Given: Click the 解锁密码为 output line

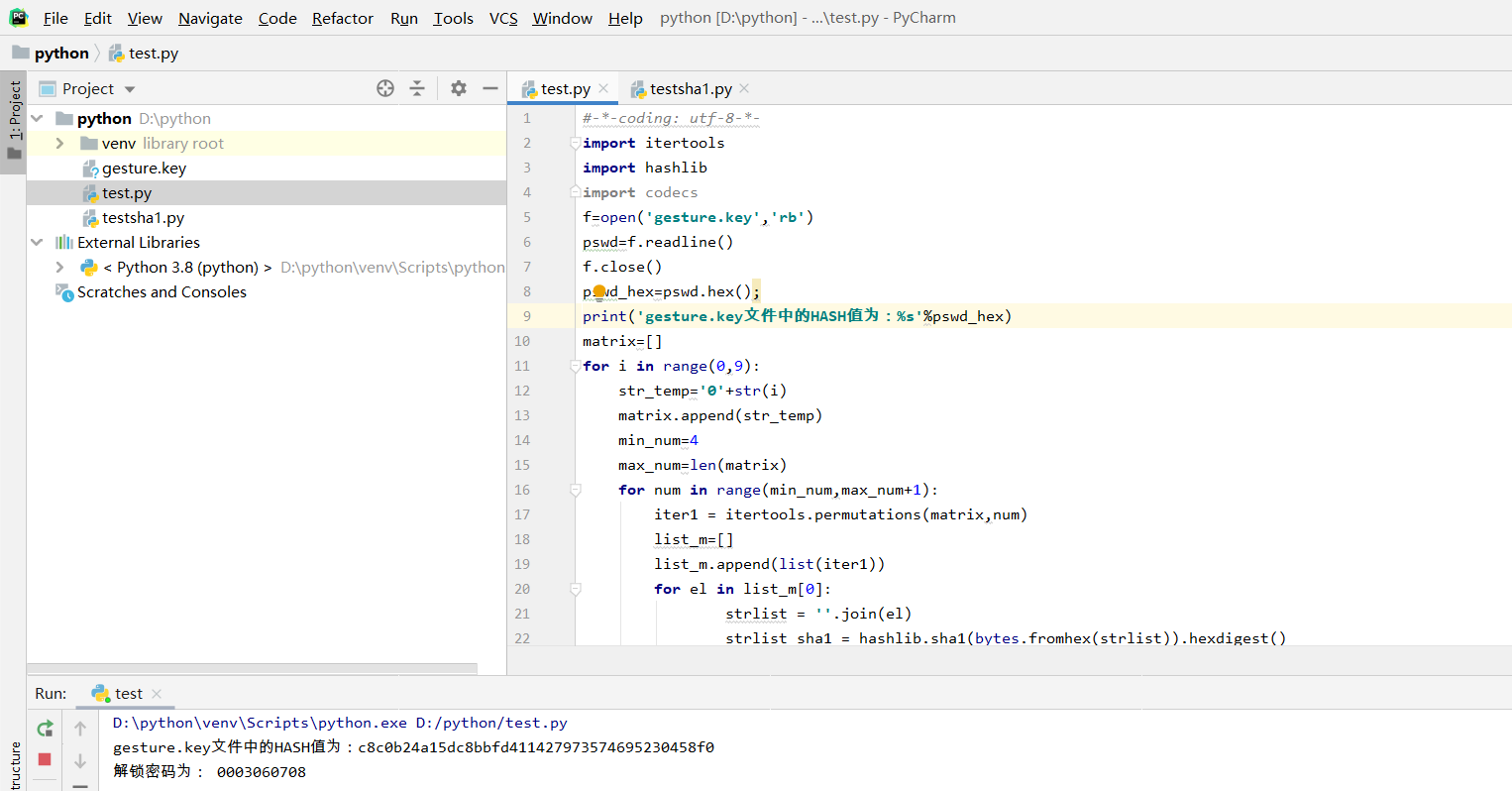Looking at the screenshot, I should coord(209,771).
